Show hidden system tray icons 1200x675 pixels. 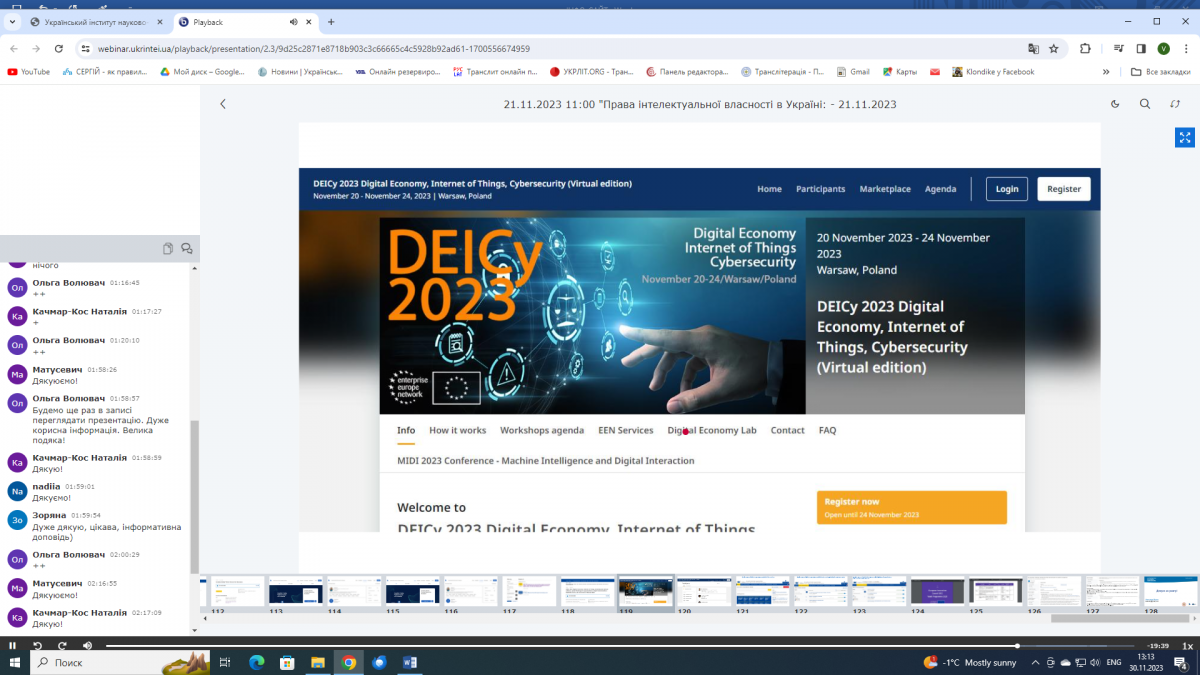[x=1033, y=663]
